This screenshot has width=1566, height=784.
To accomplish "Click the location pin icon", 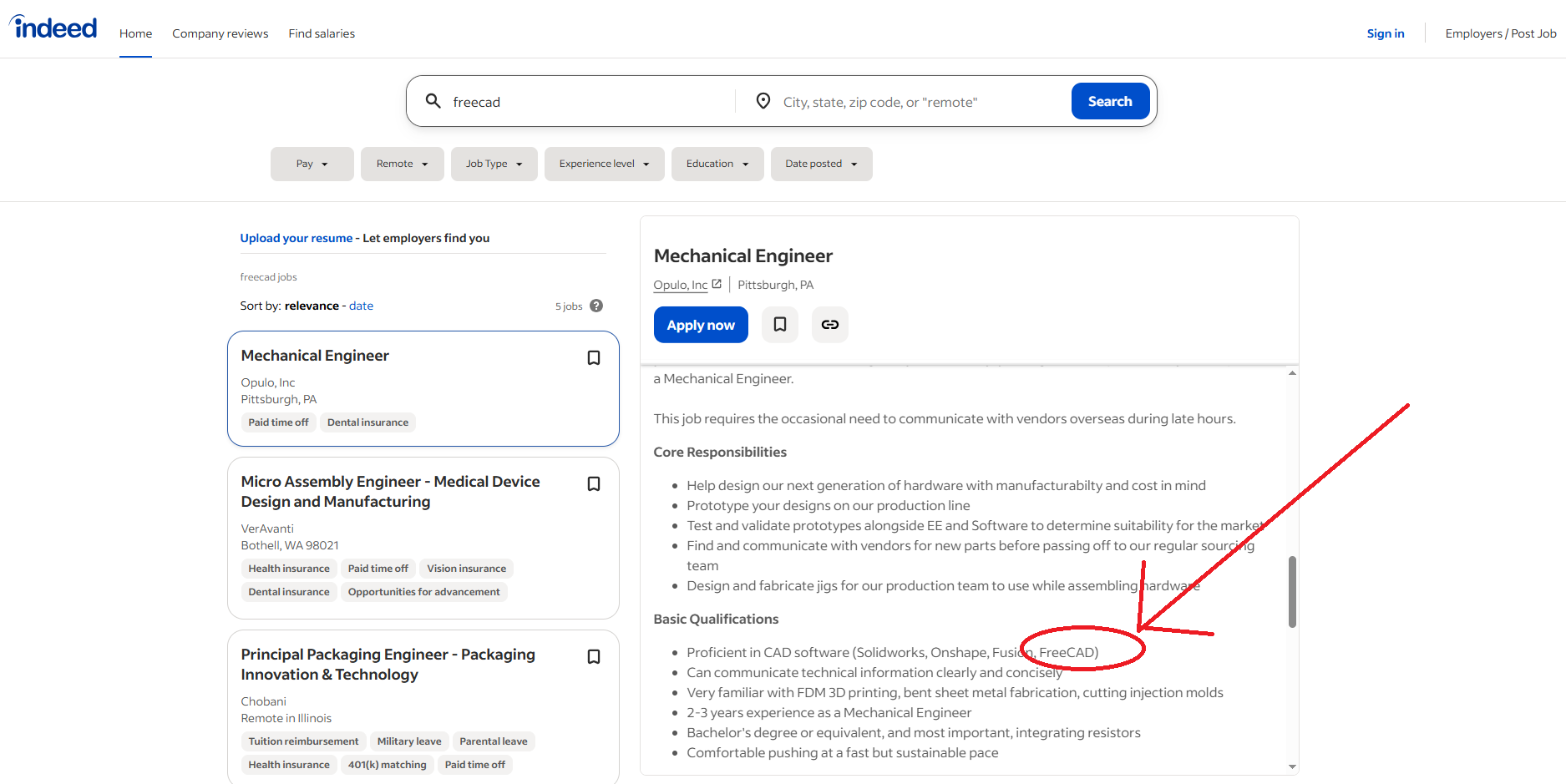I will pos(763,101).
